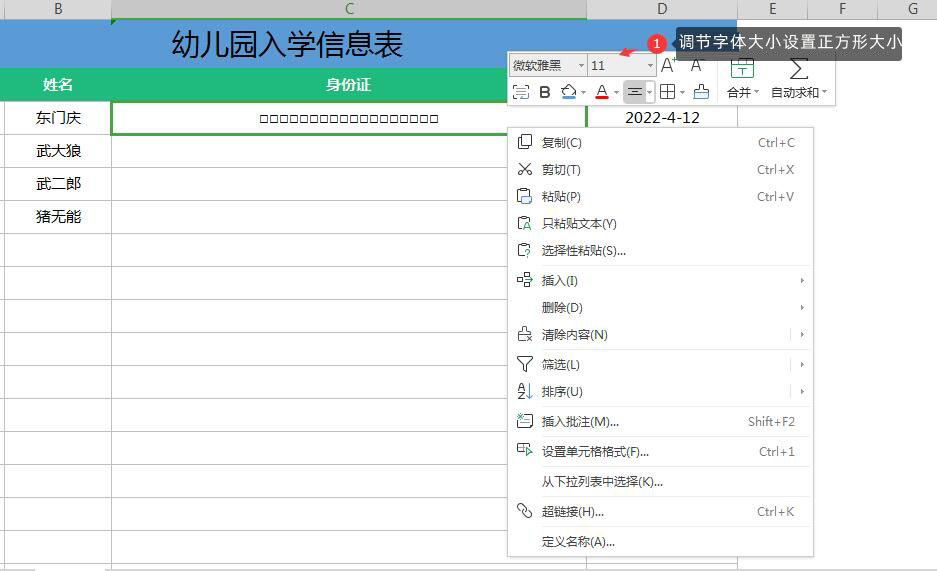This screenshot has width=937, height=571.
Task: Apply the fill color bucket
Action: point(568,92)
